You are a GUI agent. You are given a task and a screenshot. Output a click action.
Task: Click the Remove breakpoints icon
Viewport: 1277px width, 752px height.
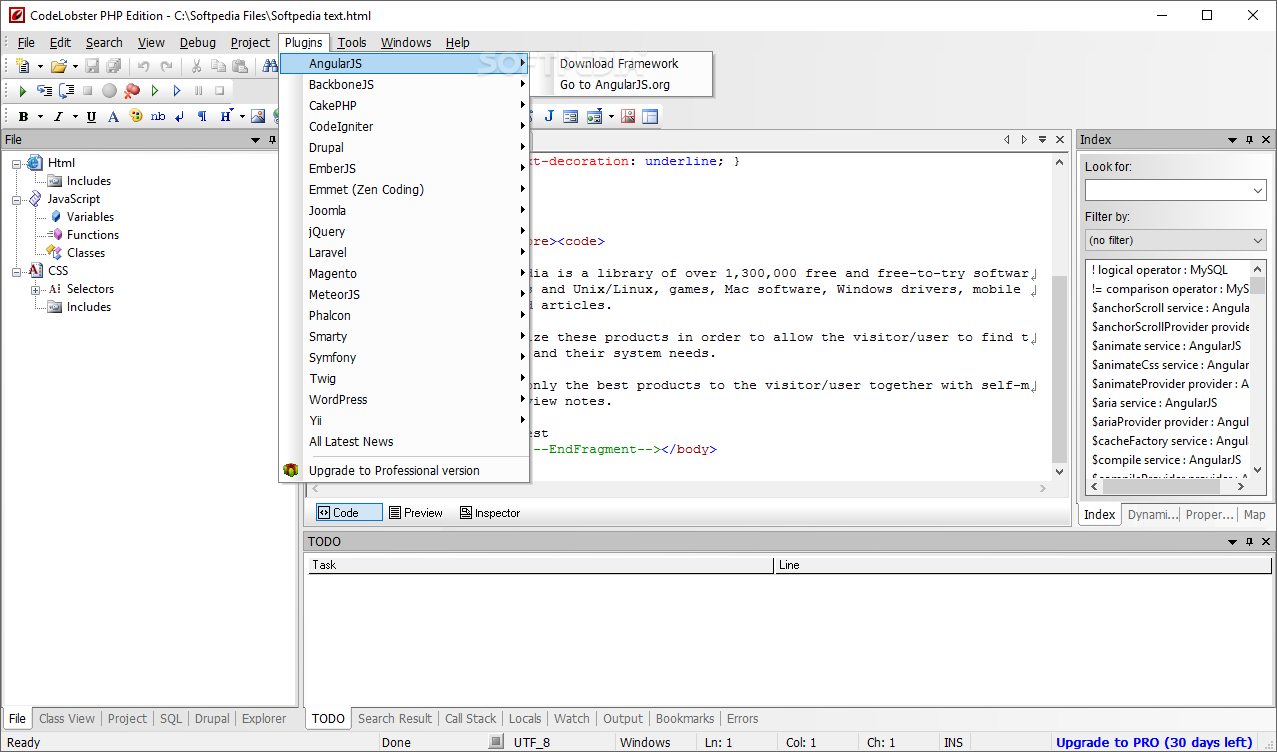coord(132,91)
